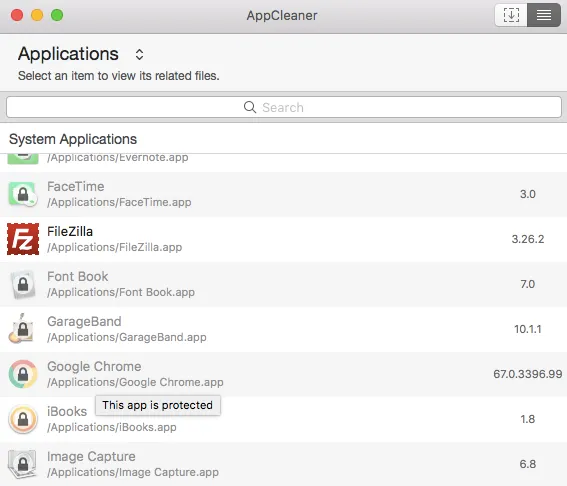567x486 pixels.
Task: Click the iBooks locked icon
Action: (x=23, y=419)
